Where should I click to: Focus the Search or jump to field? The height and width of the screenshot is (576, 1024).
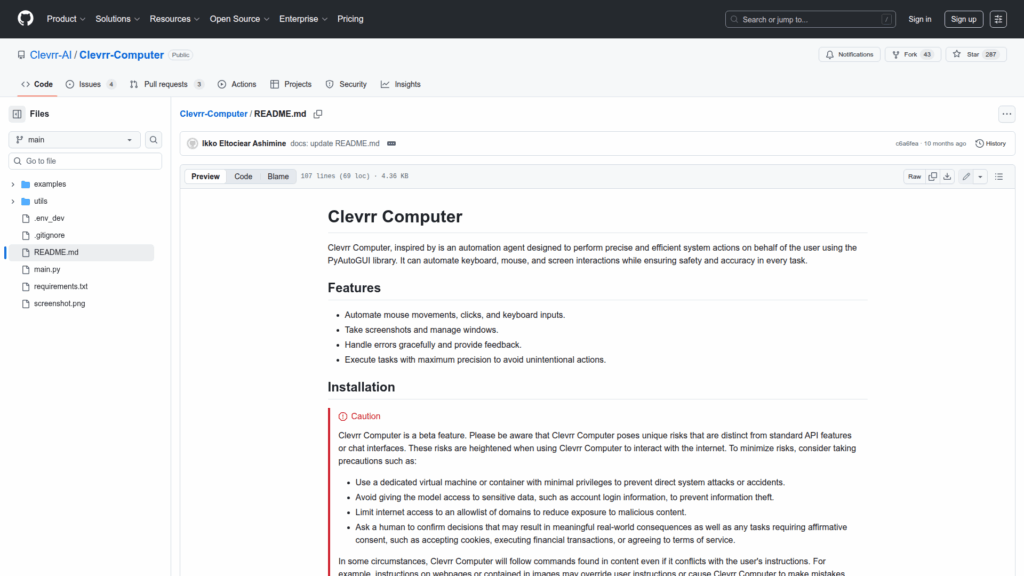click(x=810, y=19)
